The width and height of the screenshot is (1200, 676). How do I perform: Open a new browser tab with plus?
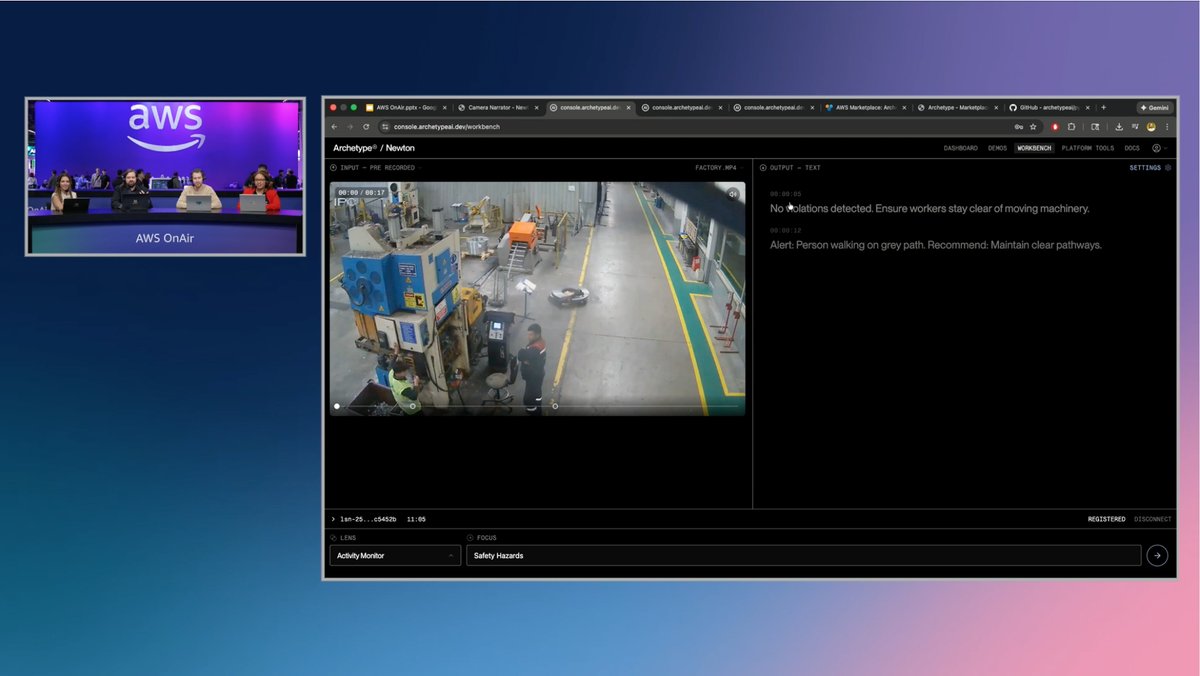tap(1104, 107)
